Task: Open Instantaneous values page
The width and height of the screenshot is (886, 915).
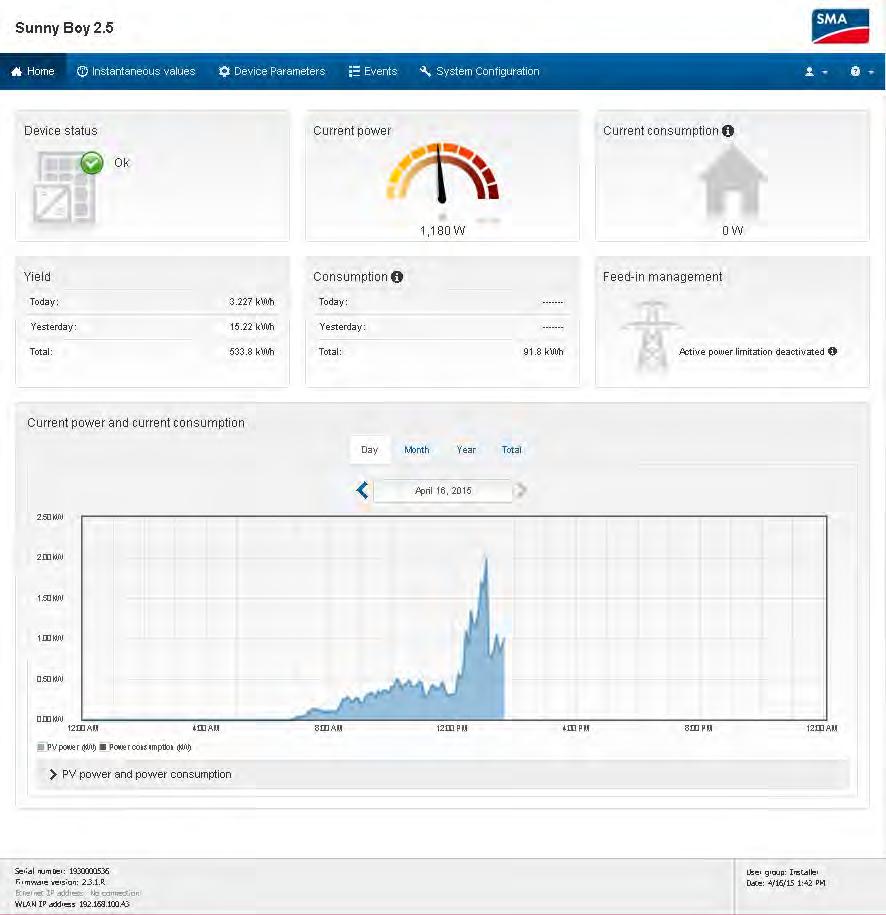Action: [137, 71]
